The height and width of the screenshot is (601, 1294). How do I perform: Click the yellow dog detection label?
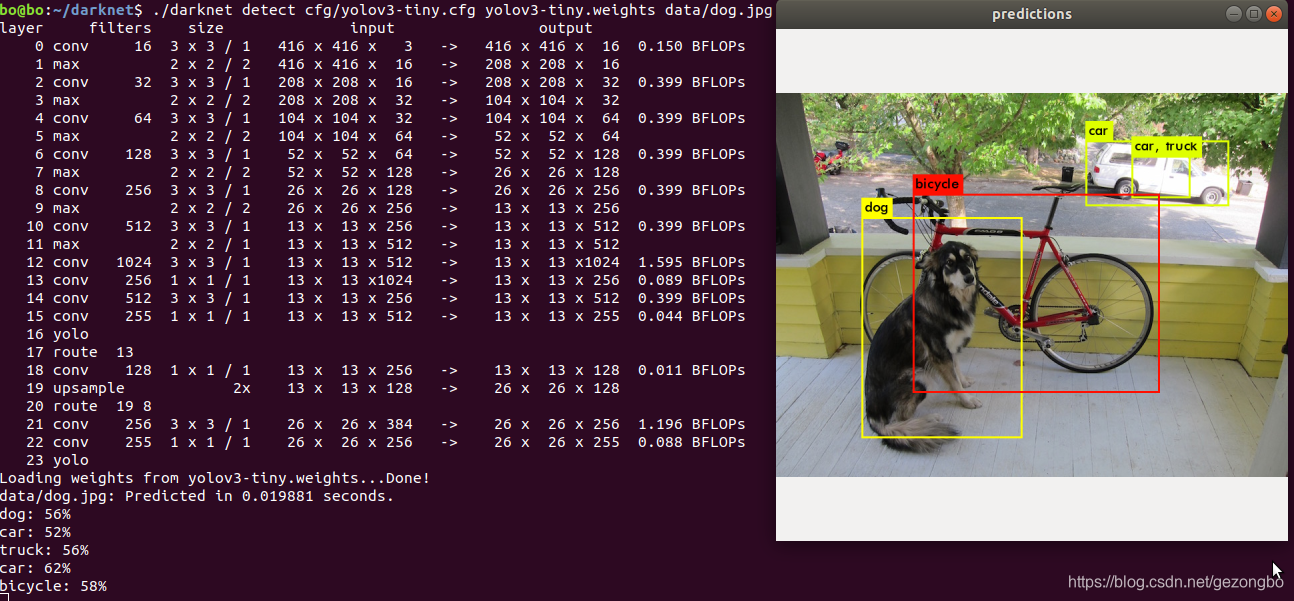(x=877, y=208)
